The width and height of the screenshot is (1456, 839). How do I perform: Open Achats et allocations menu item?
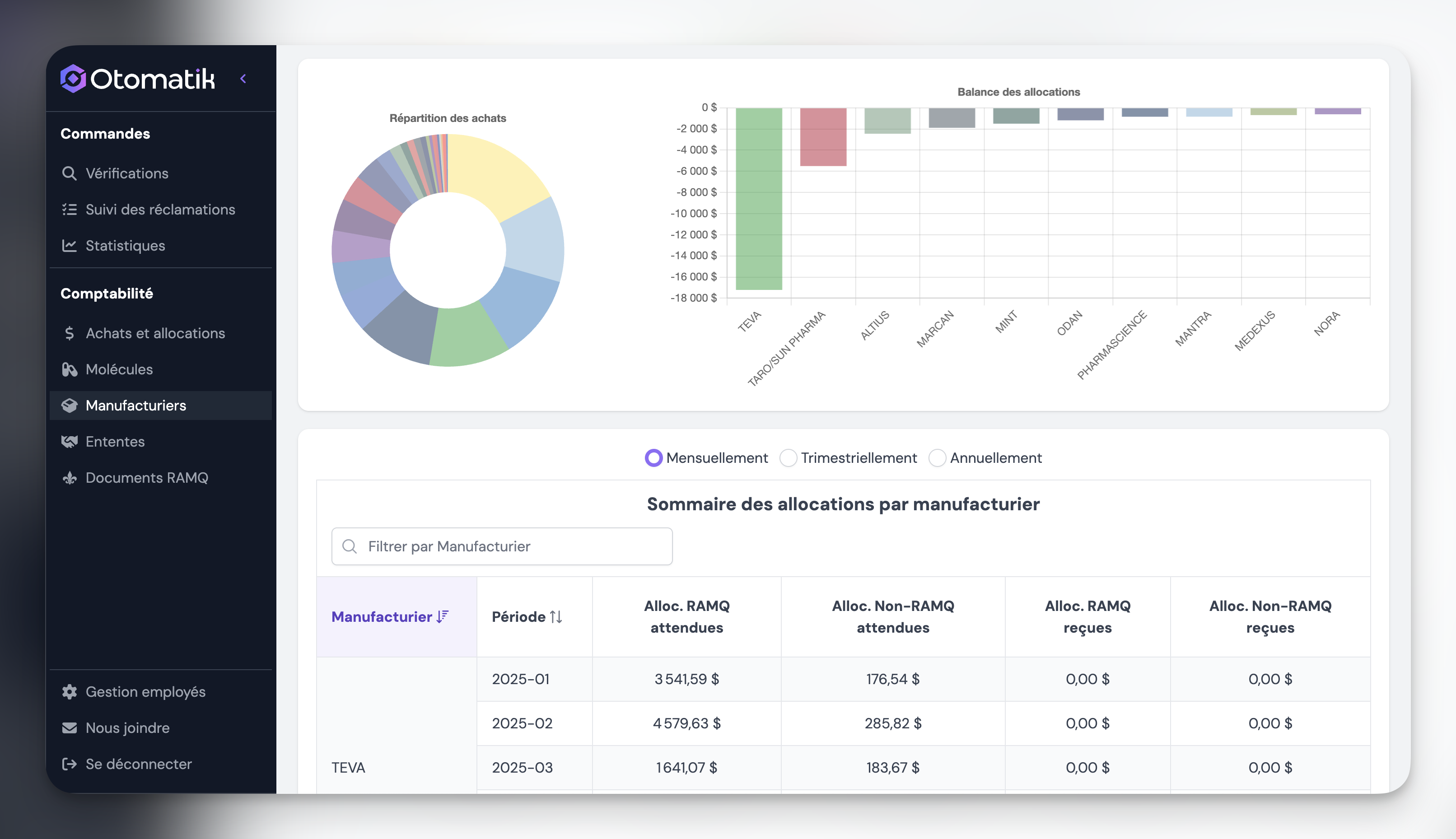coord(155,333)
